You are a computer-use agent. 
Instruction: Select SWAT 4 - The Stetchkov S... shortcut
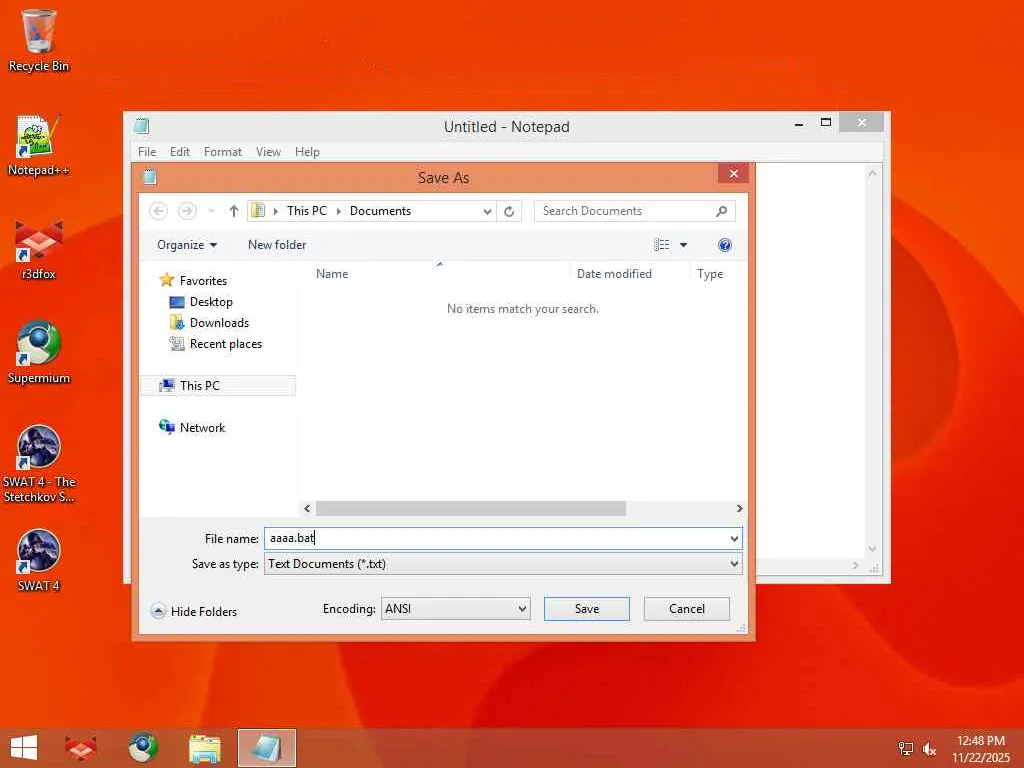[x=39, y=464]
